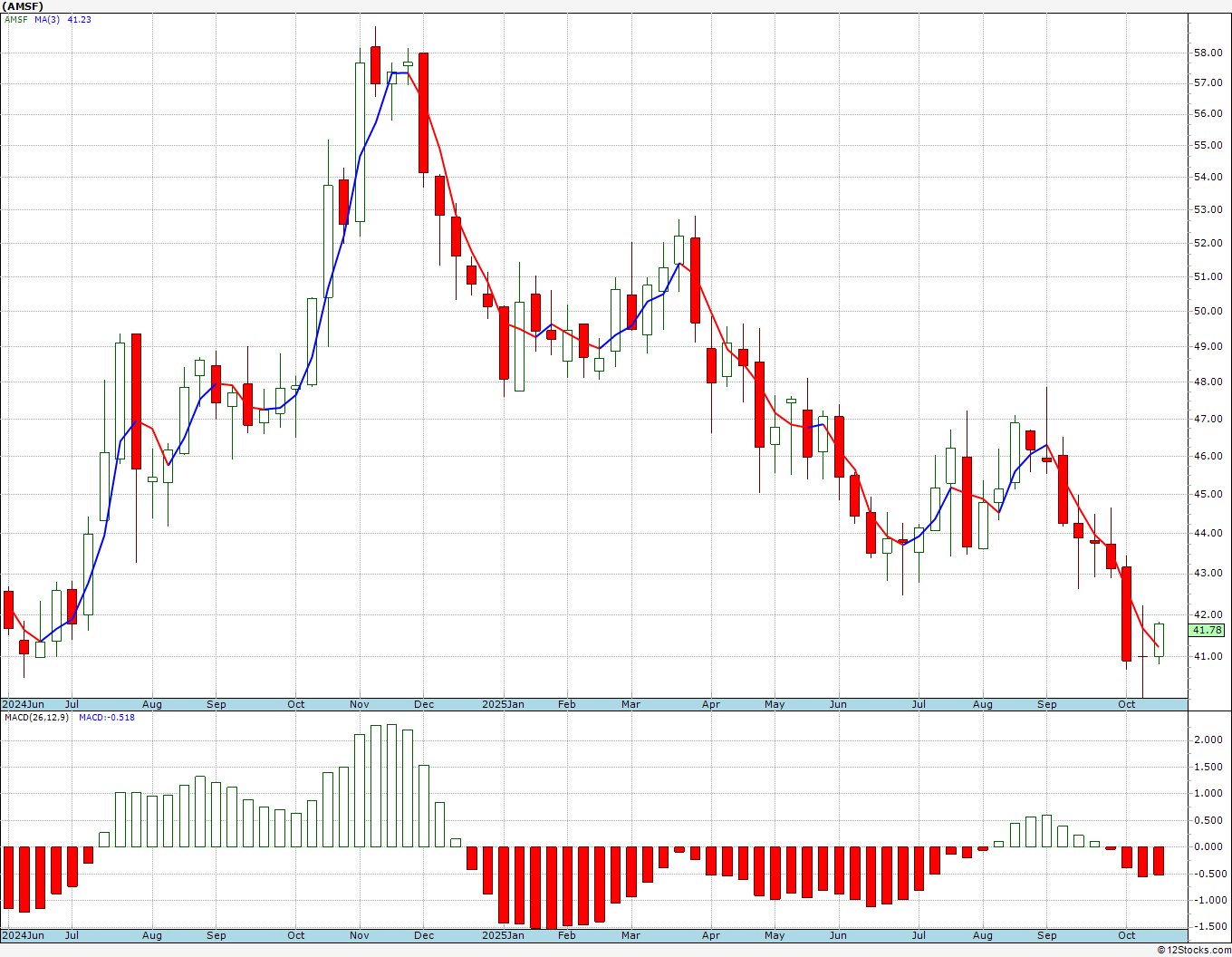Screen dimensions: 1232x957
Task: Click the current price tag 41.78
Action: pos(1207,630)
